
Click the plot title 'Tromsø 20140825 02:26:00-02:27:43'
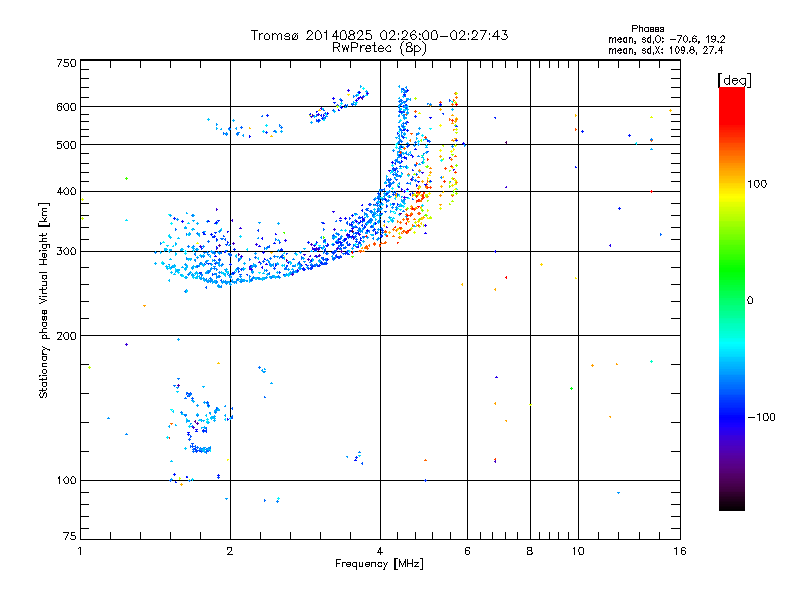[x=379, y=35]
